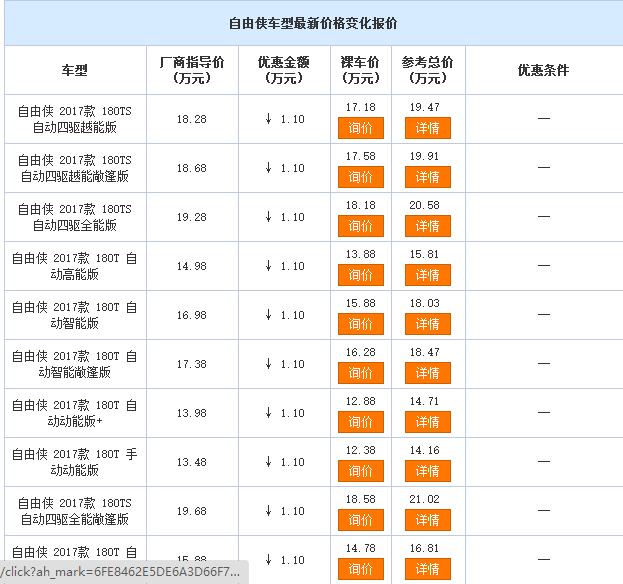The image size is (623, 584).
Task: Click column header 车型
Action: point(74,70)
